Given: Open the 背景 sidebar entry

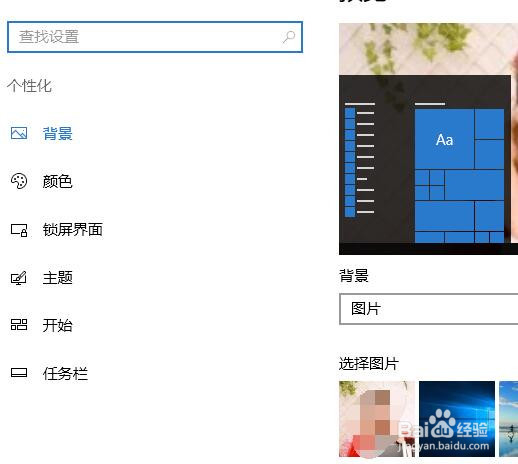Looking at the screenshot, I should [x=57, y=134].
